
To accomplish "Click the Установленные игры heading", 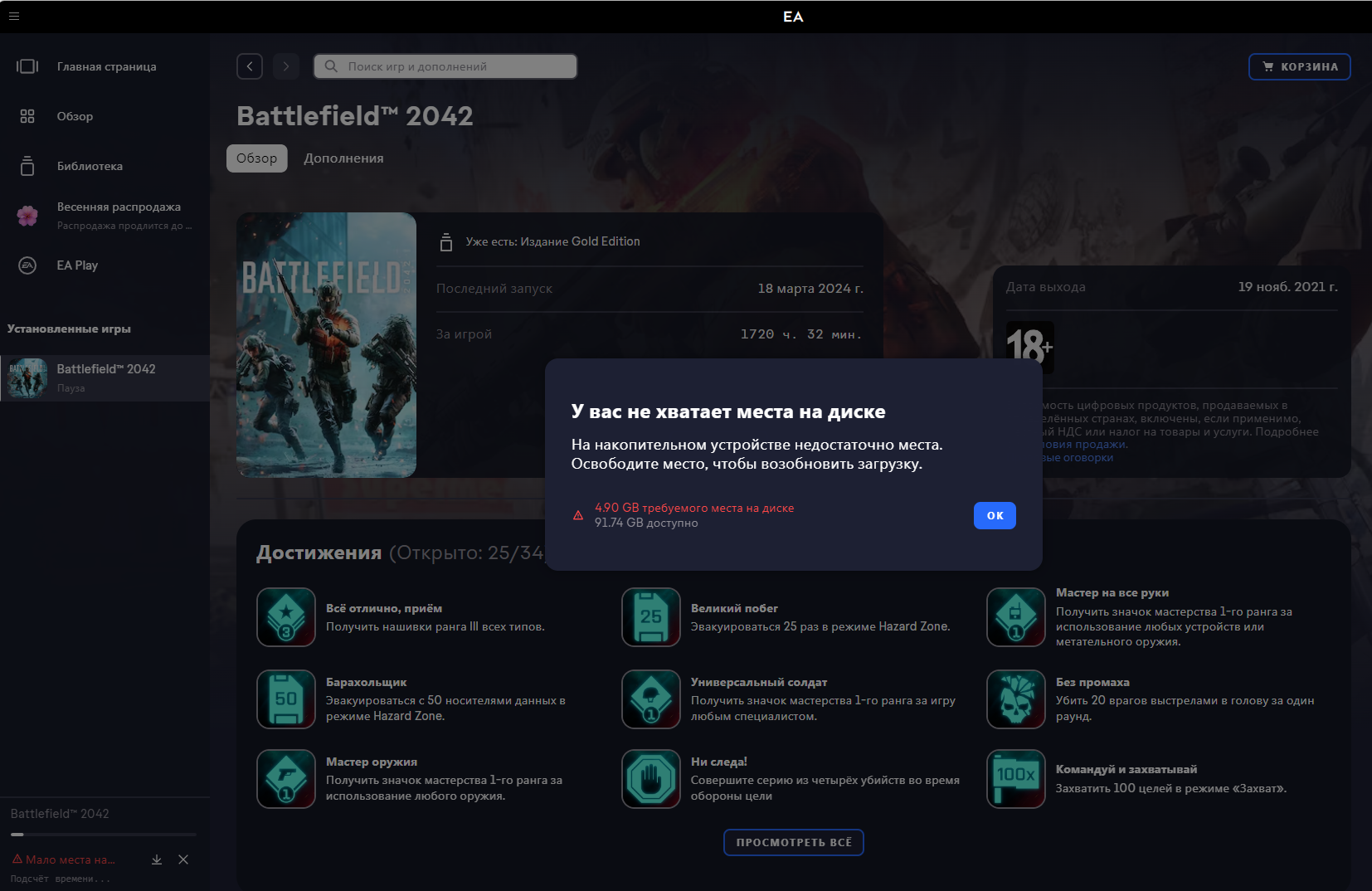I will 69,329.
